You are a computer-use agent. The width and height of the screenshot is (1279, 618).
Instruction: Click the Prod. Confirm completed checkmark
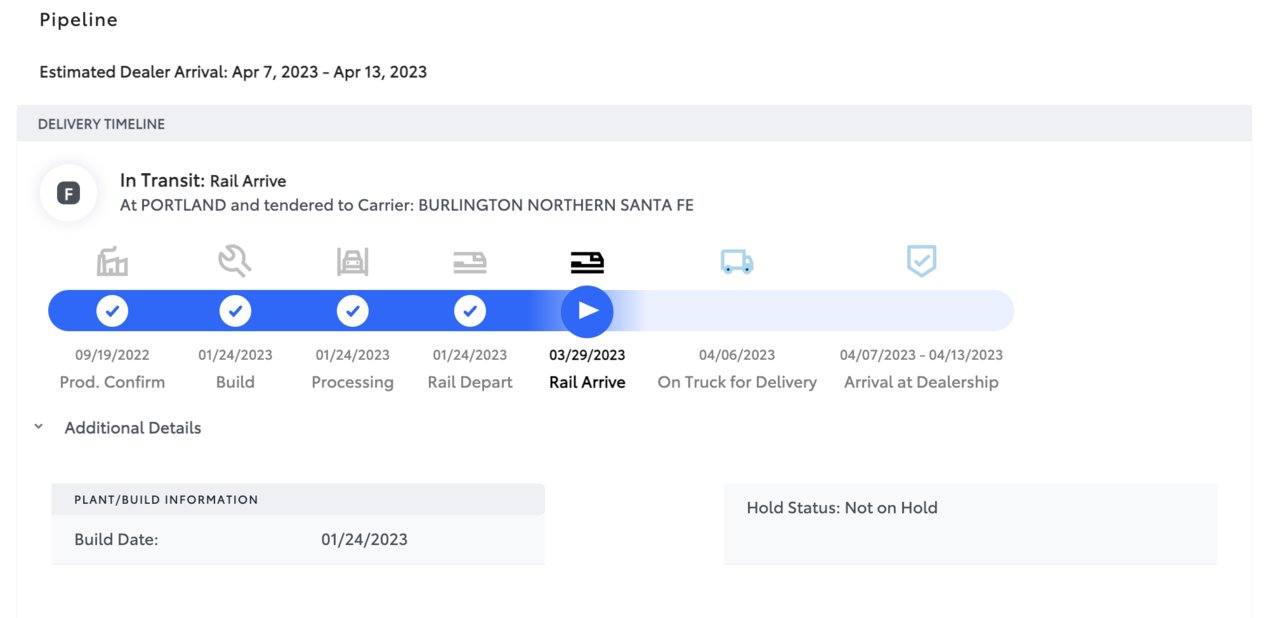tap(112, 311)
